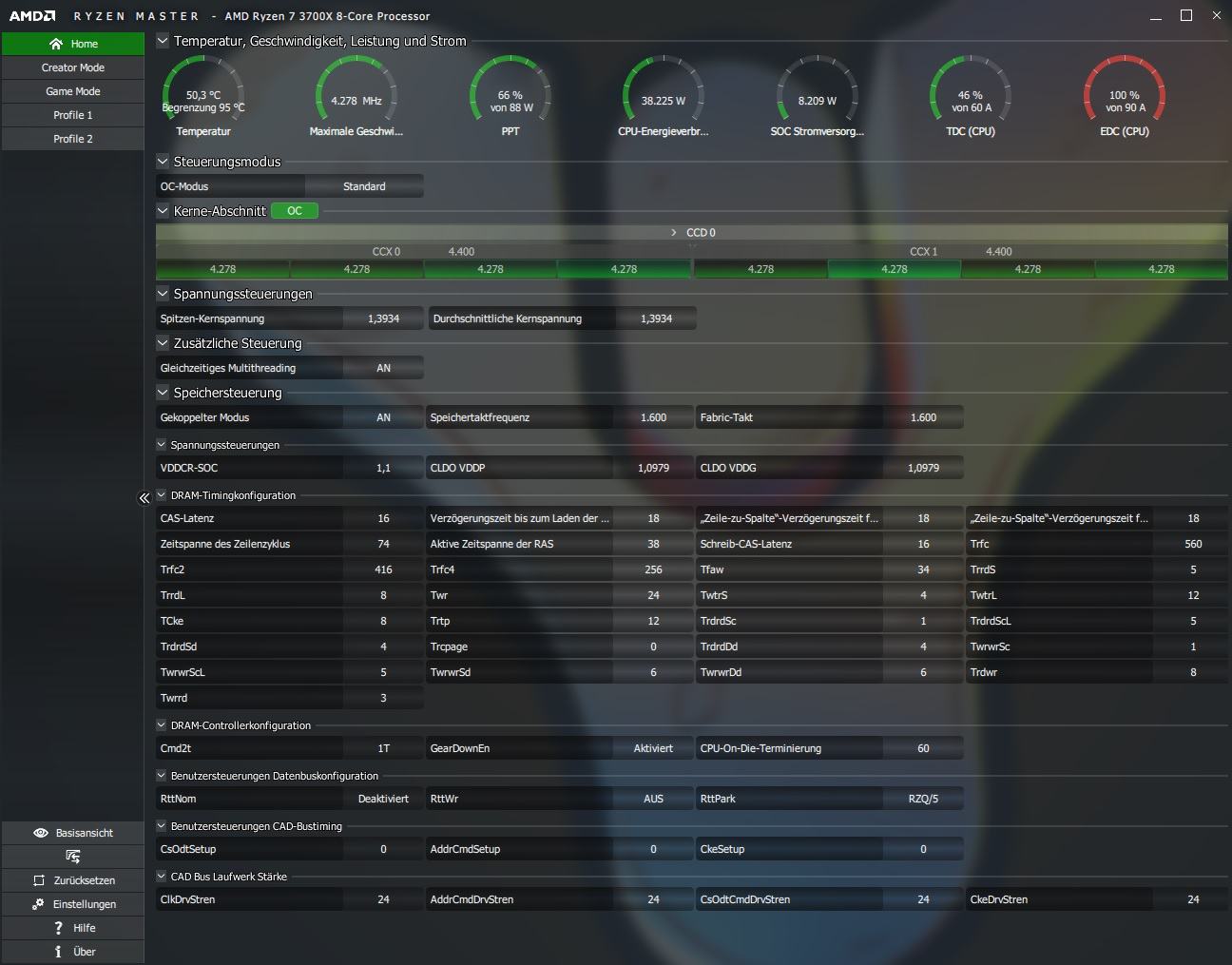Image resolution: width=1232 pixels, height=965 pixels.
Task: Collapse the DRAM-Controllerkonfiguration section
Action: [x=162, y=725]
